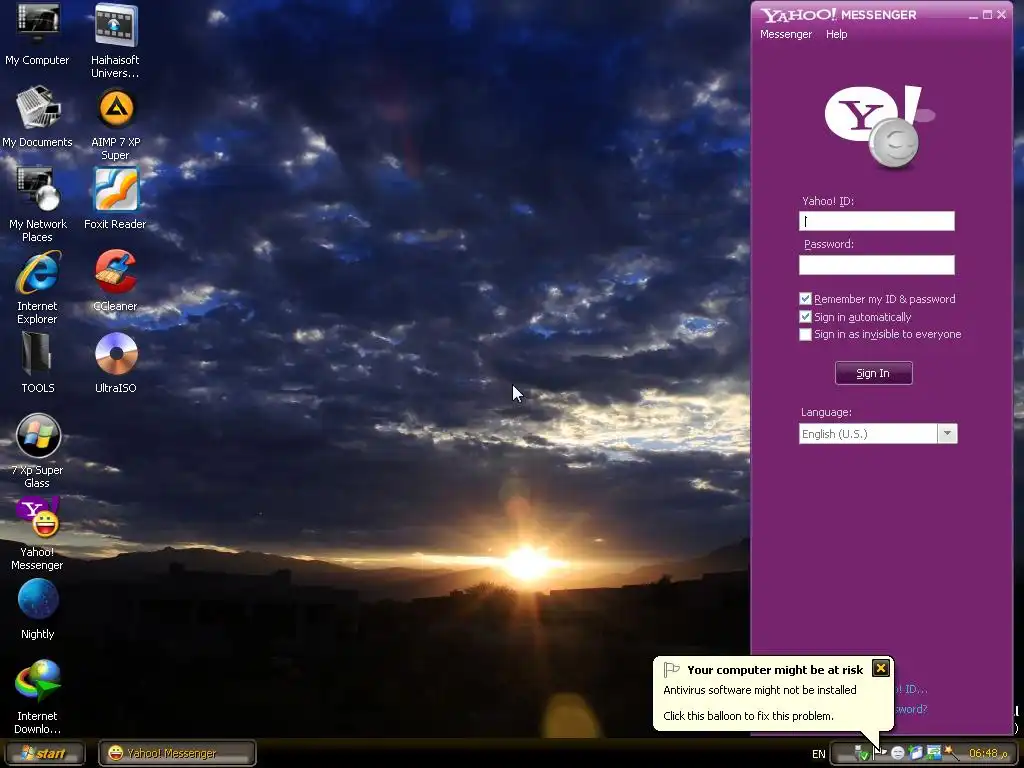Open the TOOLS desktop icon
This screenshot has height=768, width=1024.
pyautogui.click(x=37, y=363)
